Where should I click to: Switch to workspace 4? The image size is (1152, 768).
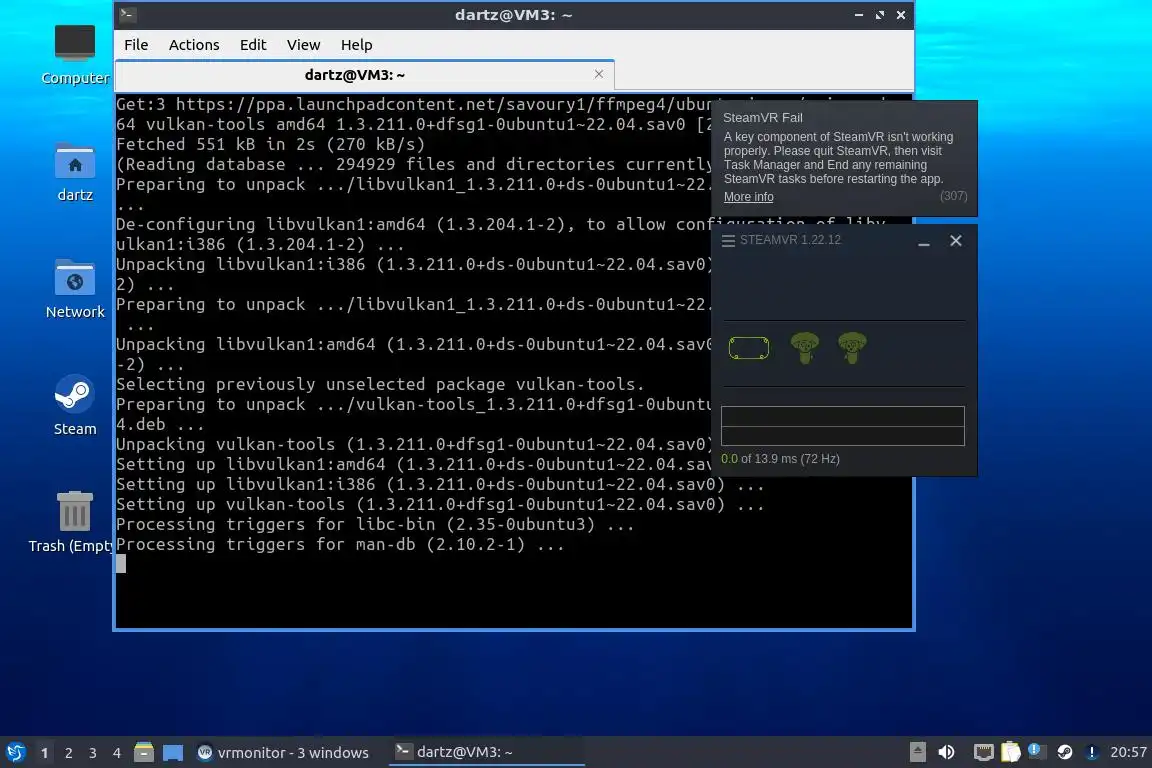[117, 753]
